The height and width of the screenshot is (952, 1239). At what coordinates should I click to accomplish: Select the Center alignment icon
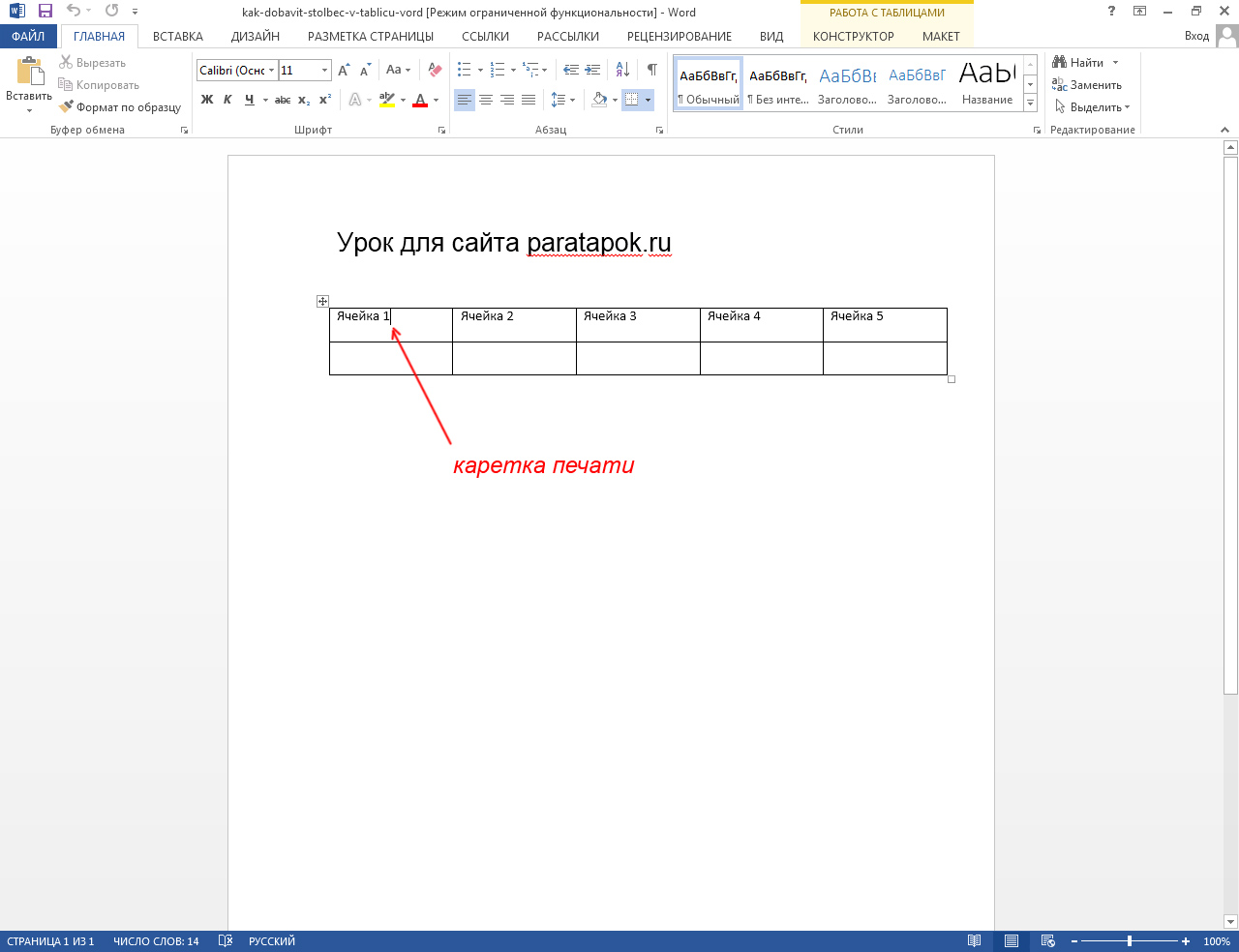[486, 100]
